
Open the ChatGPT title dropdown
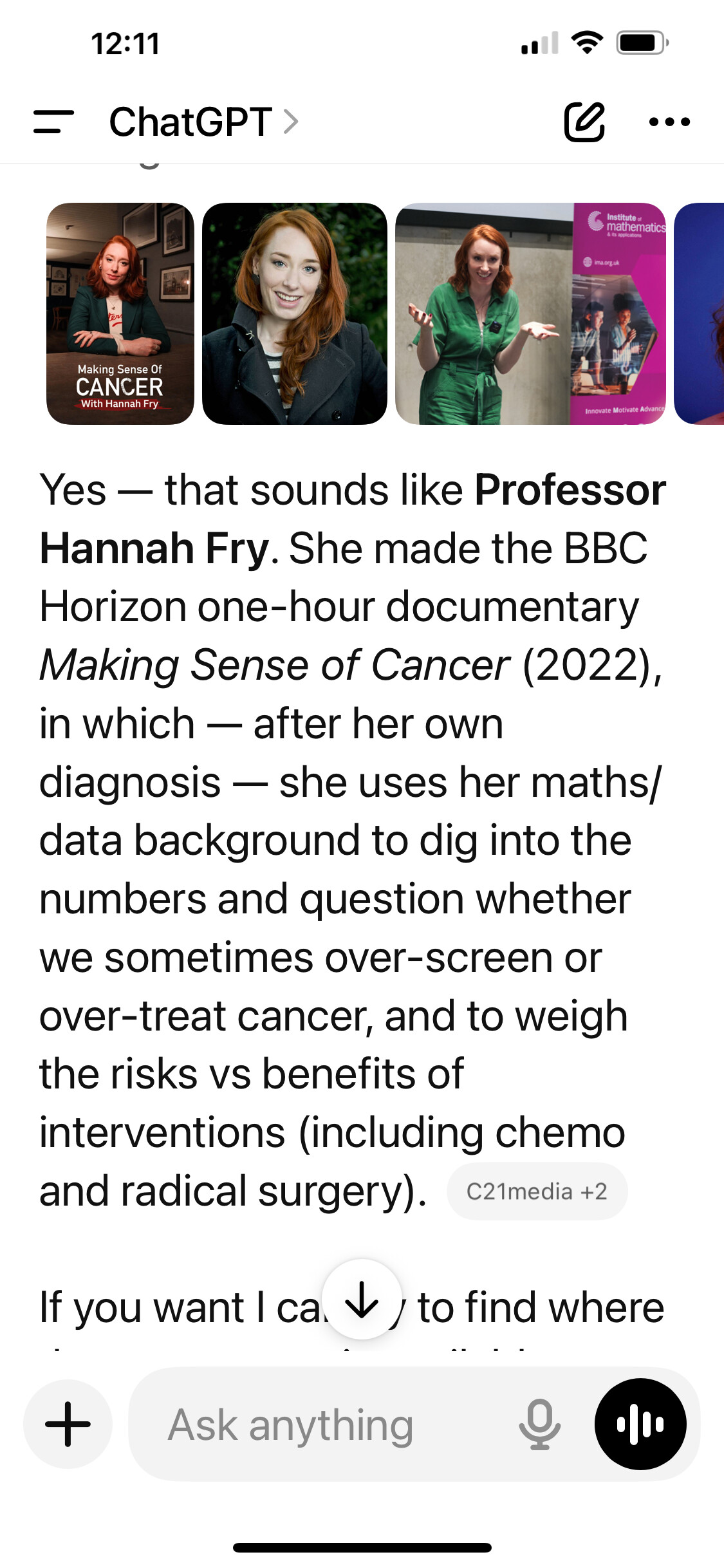(190, 122)
